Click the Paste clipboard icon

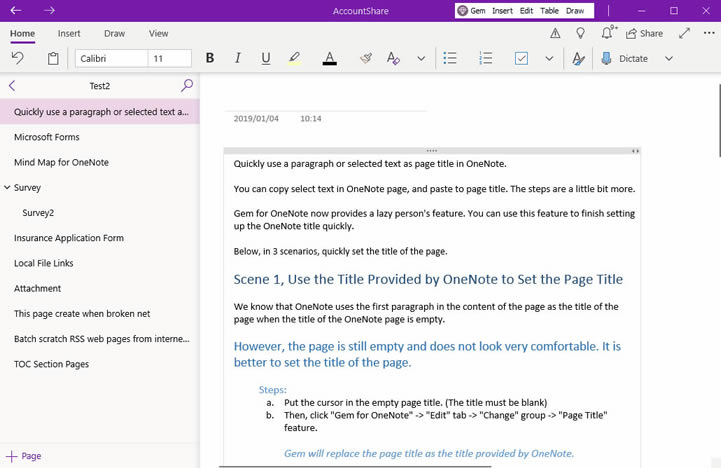point(52,59)
